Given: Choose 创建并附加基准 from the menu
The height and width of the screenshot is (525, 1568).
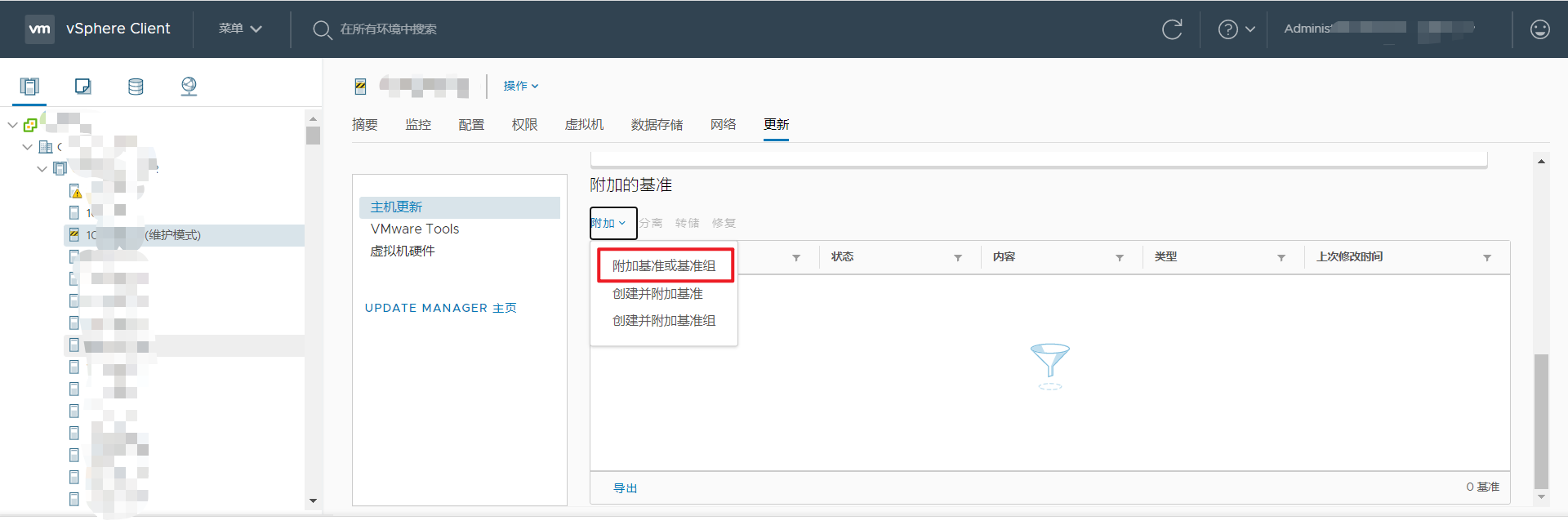Looking at the screenshot, I should (x=657, y=294).
